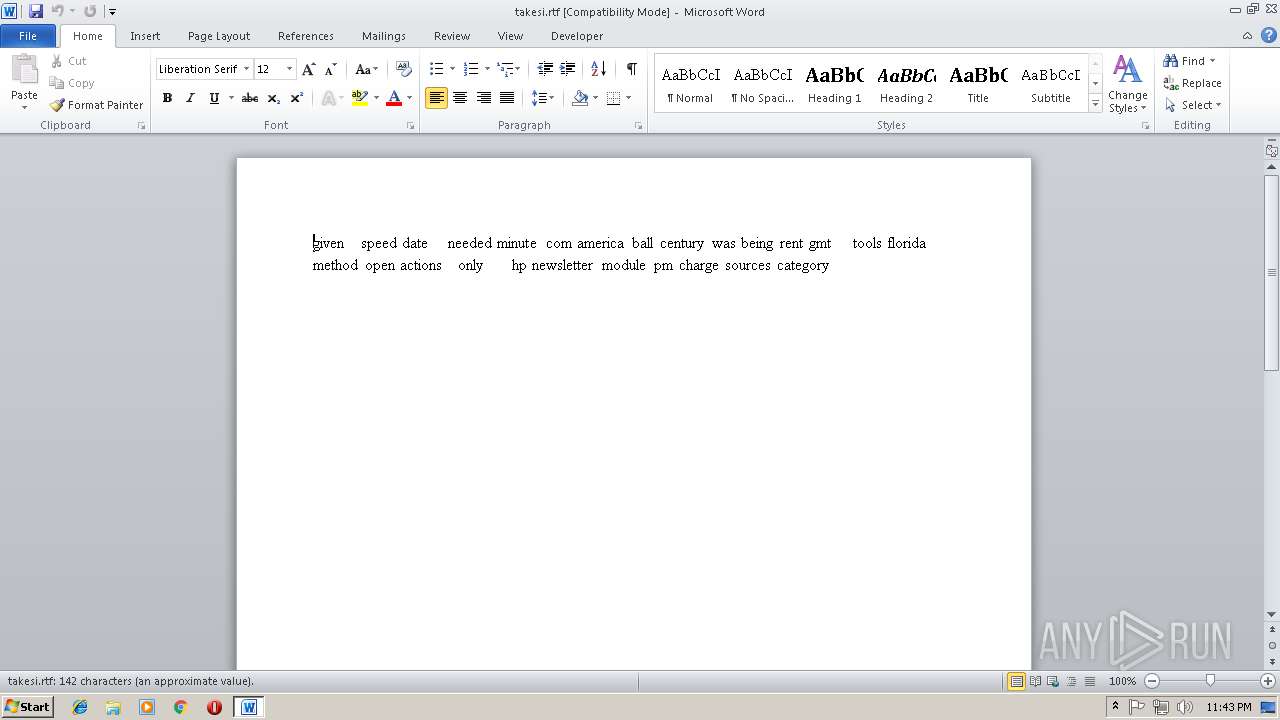
Task: Toggle Bold formatting
Action: 167,98
